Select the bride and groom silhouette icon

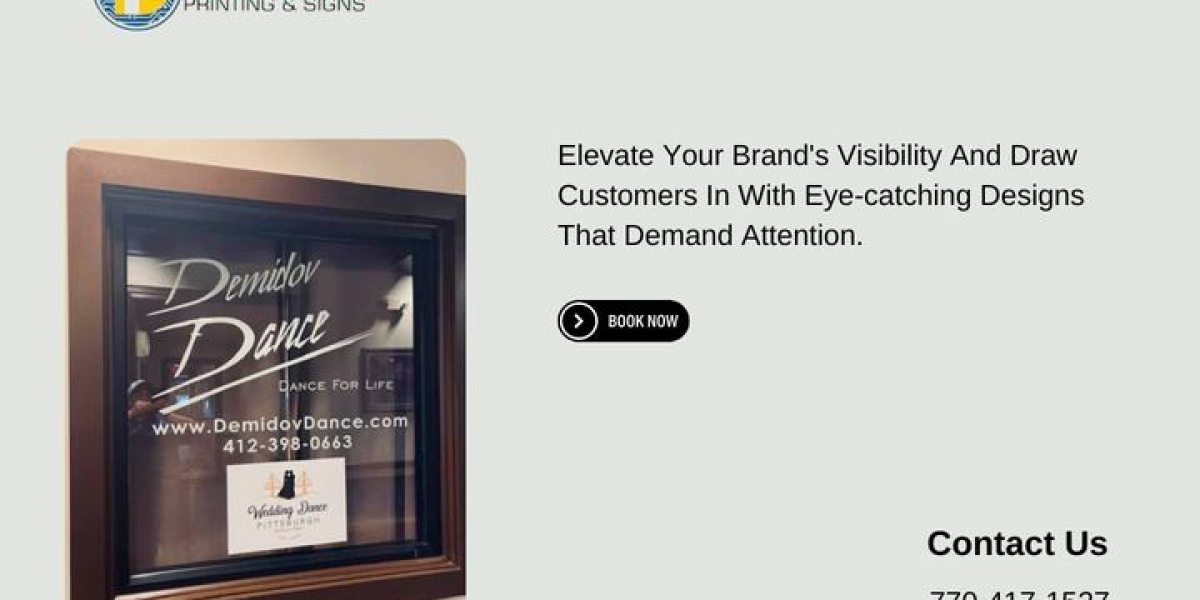(x=286, y=484)
